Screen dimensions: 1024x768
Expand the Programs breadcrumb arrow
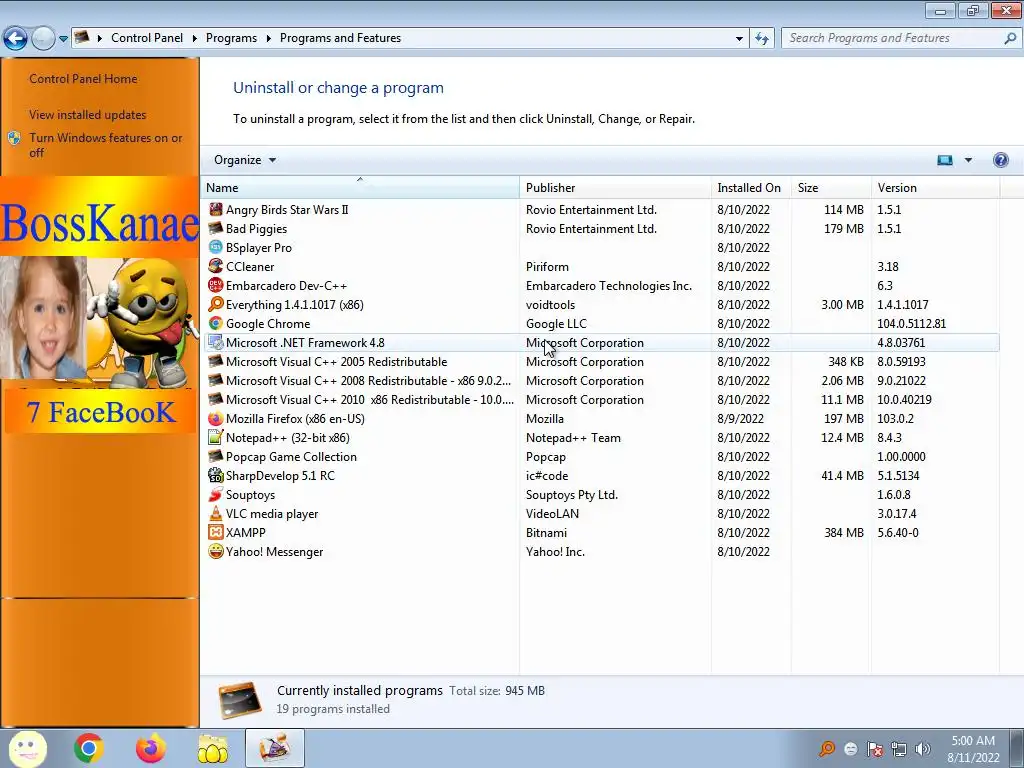pos(268,39)
